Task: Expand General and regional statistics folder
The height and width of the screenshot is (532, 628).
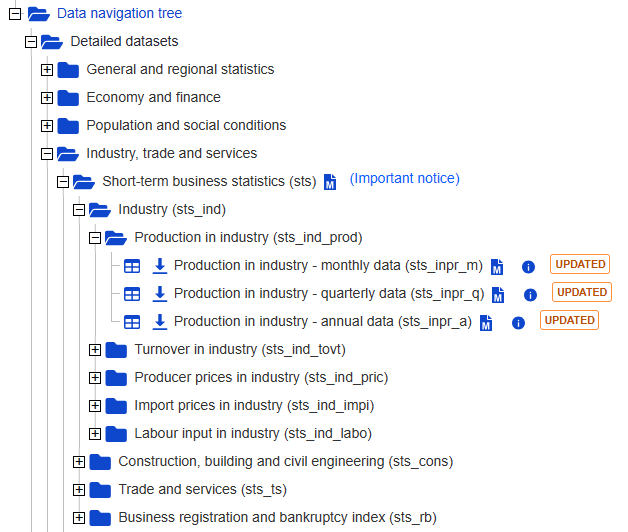Action: [x=47, y=70]
